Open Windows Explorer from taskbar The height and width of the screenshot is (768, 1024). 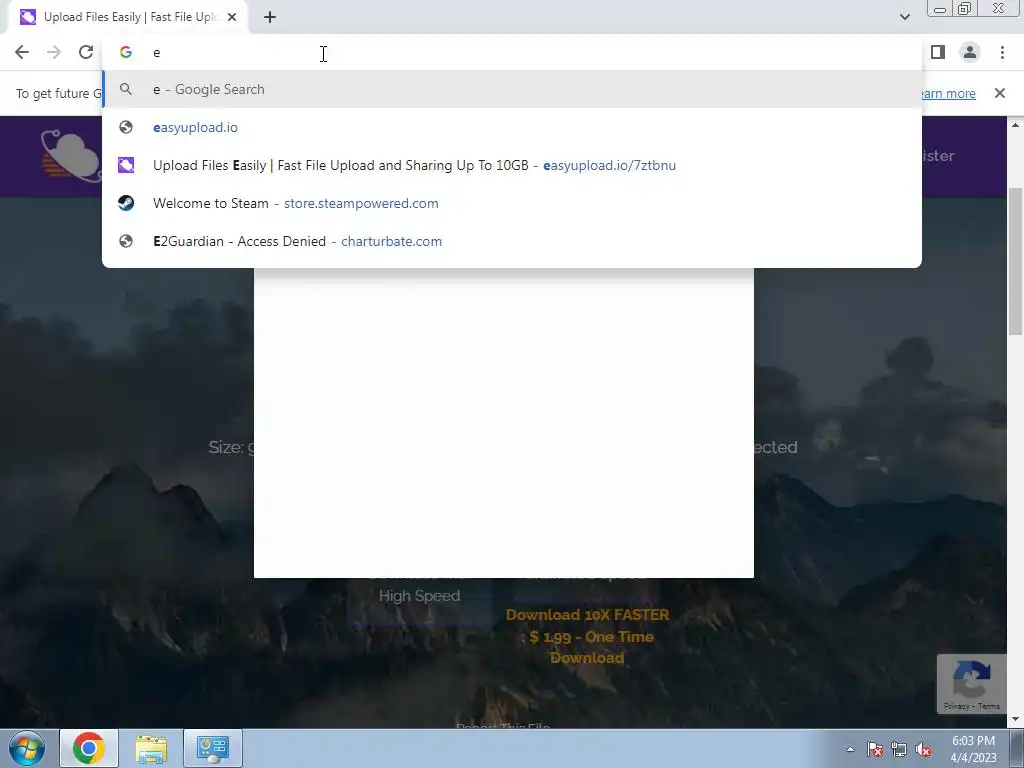coord(151,748)
